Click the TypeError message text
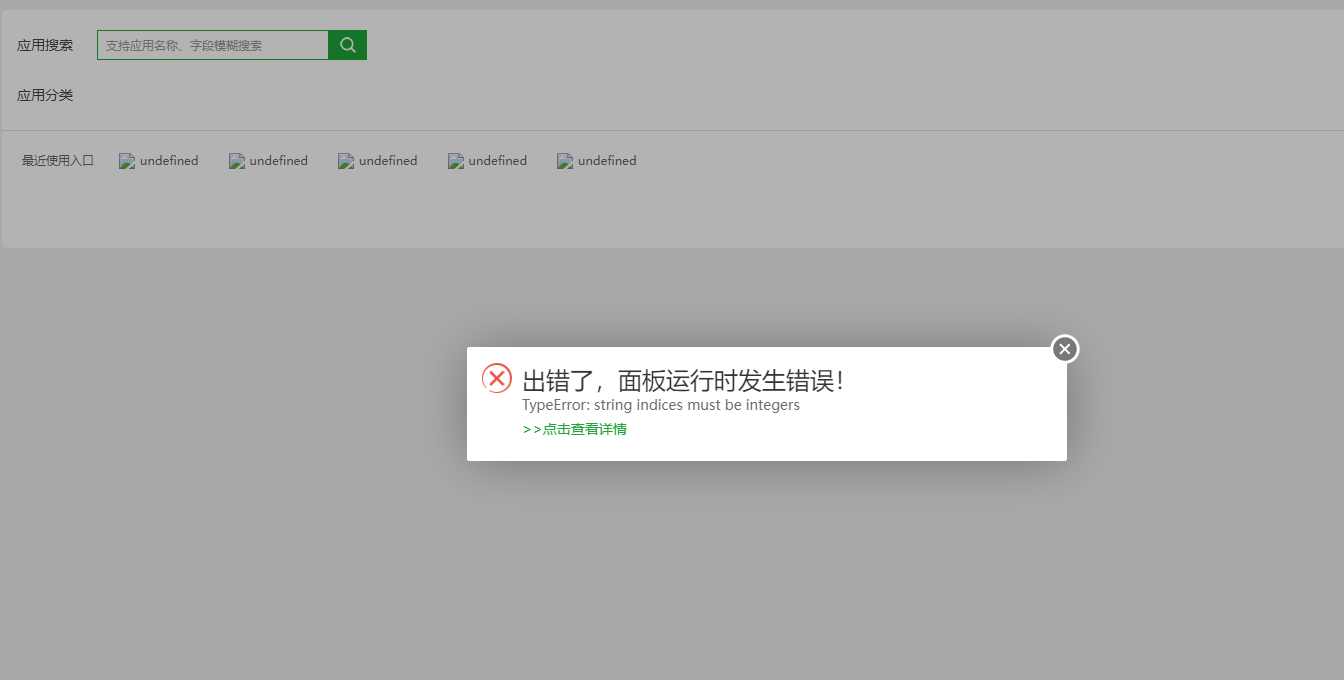The width and height of the screenshot is (1344, 680). coord(661,405)
